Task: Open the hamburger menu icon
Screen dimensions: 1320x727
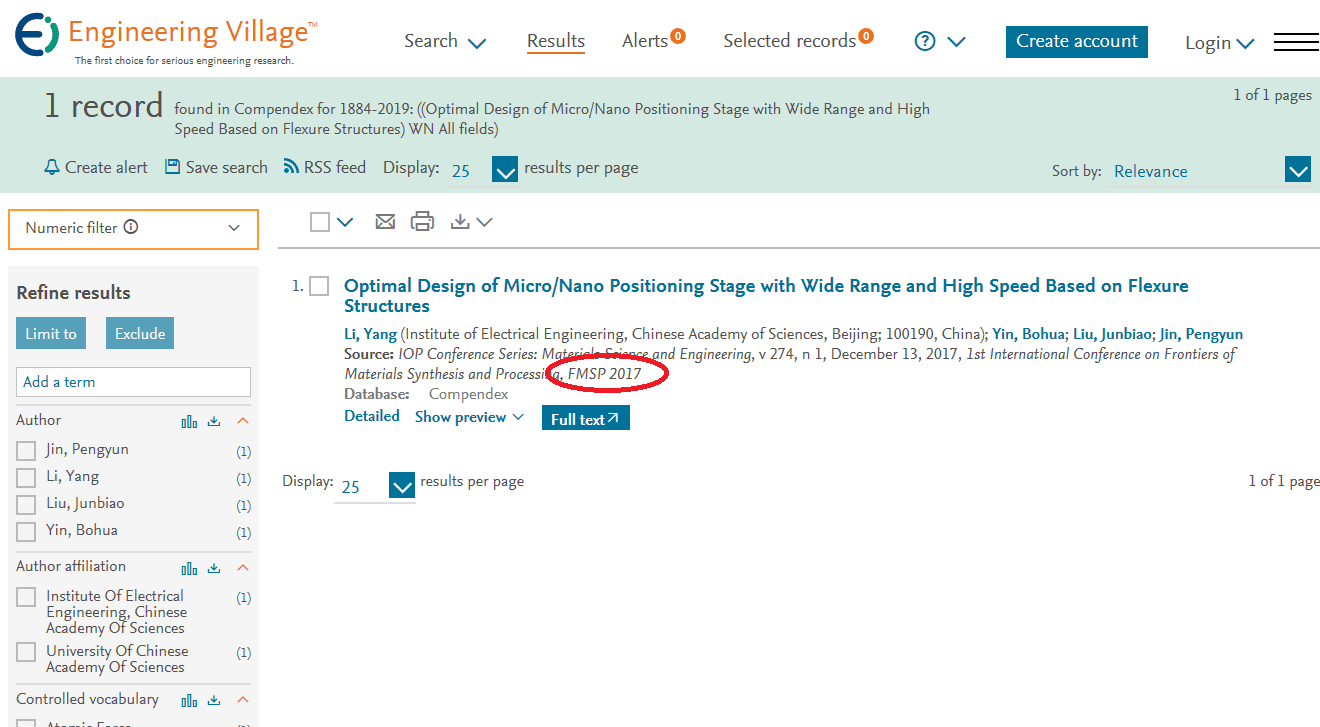Action: (x=1296, y=42)
